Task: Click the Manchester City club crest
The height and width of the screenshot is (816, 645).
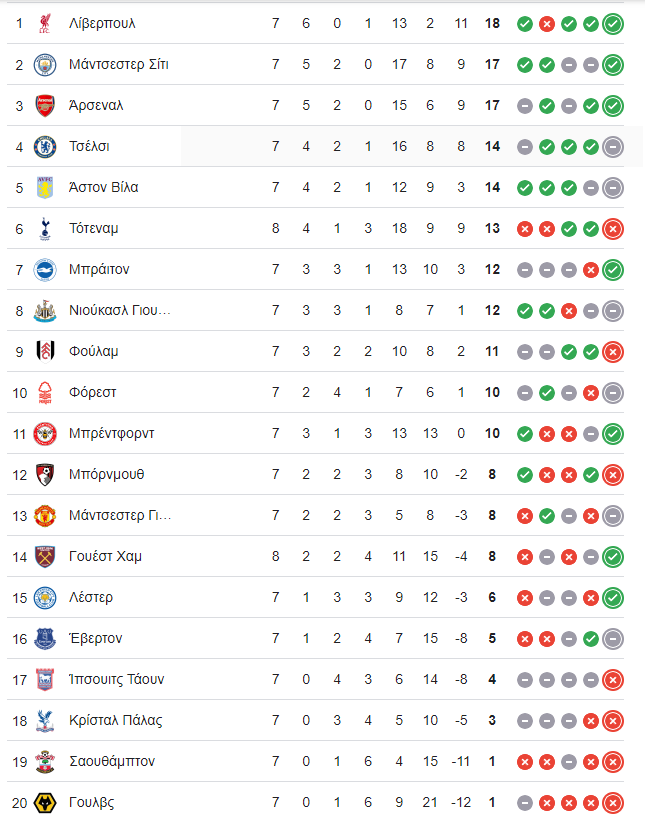Action: click(x=45, y=65)
